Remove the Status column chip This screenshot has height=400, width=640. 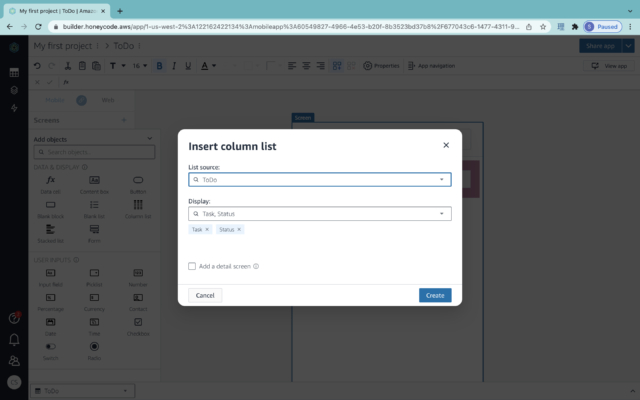pyautogui.click(x=239, y=229)
